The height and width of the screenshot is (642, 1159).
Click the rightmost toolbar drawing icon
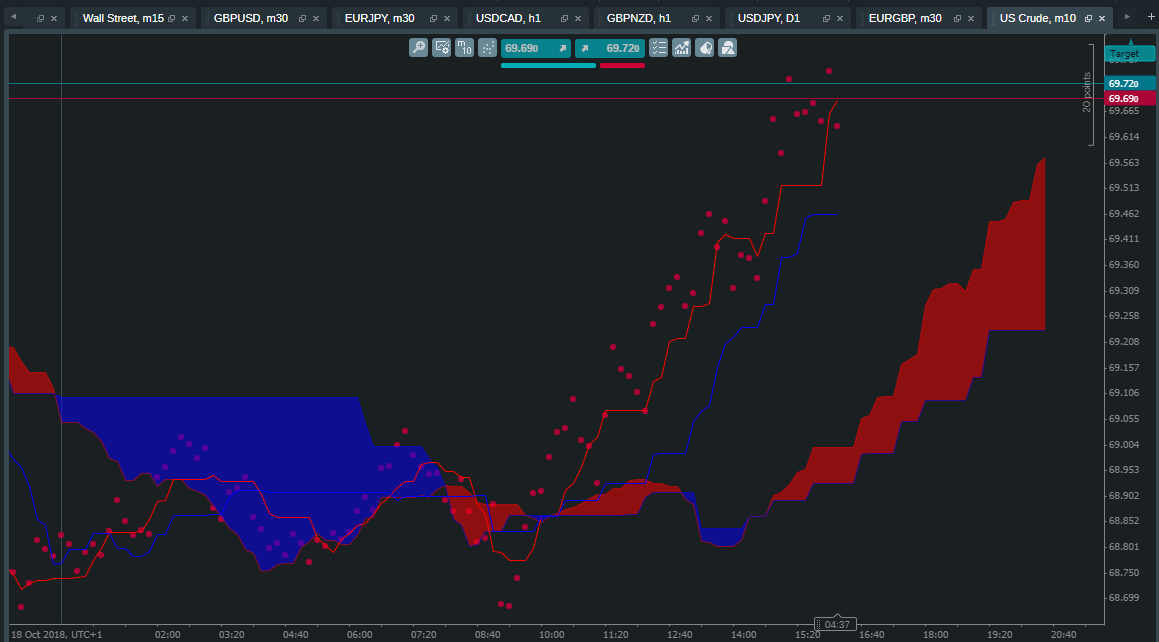(727, 47)
